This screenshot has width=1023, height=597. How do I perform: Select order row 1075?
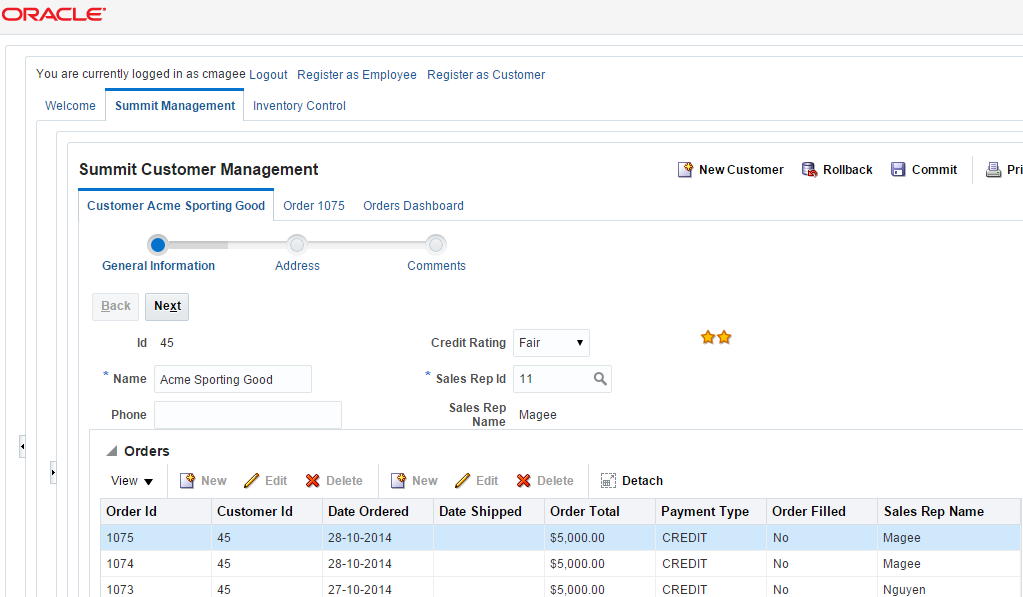pyautogui.click(x=560, y=538)
